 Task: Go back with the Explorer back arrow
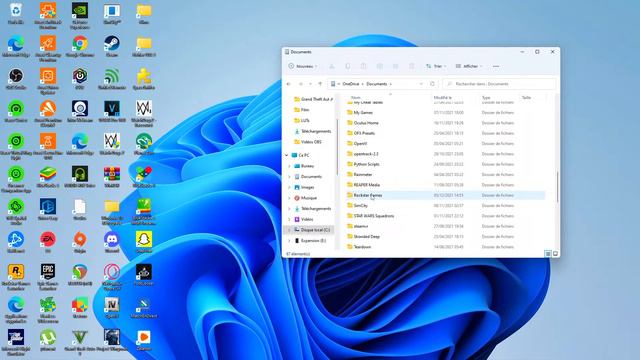[289, 84]
